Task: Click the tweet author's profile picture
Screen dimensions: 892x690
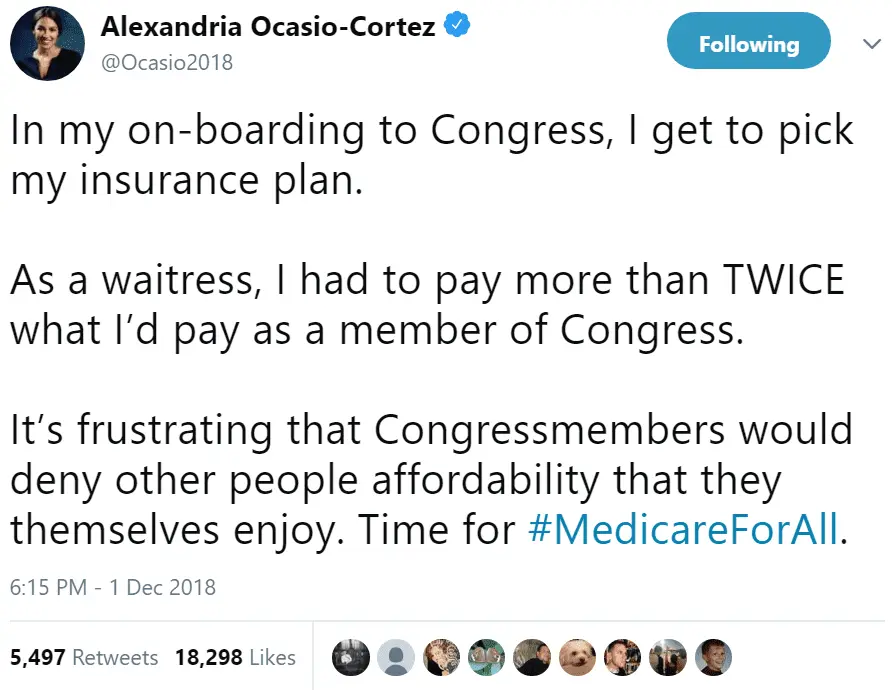Action: [47, 43]
